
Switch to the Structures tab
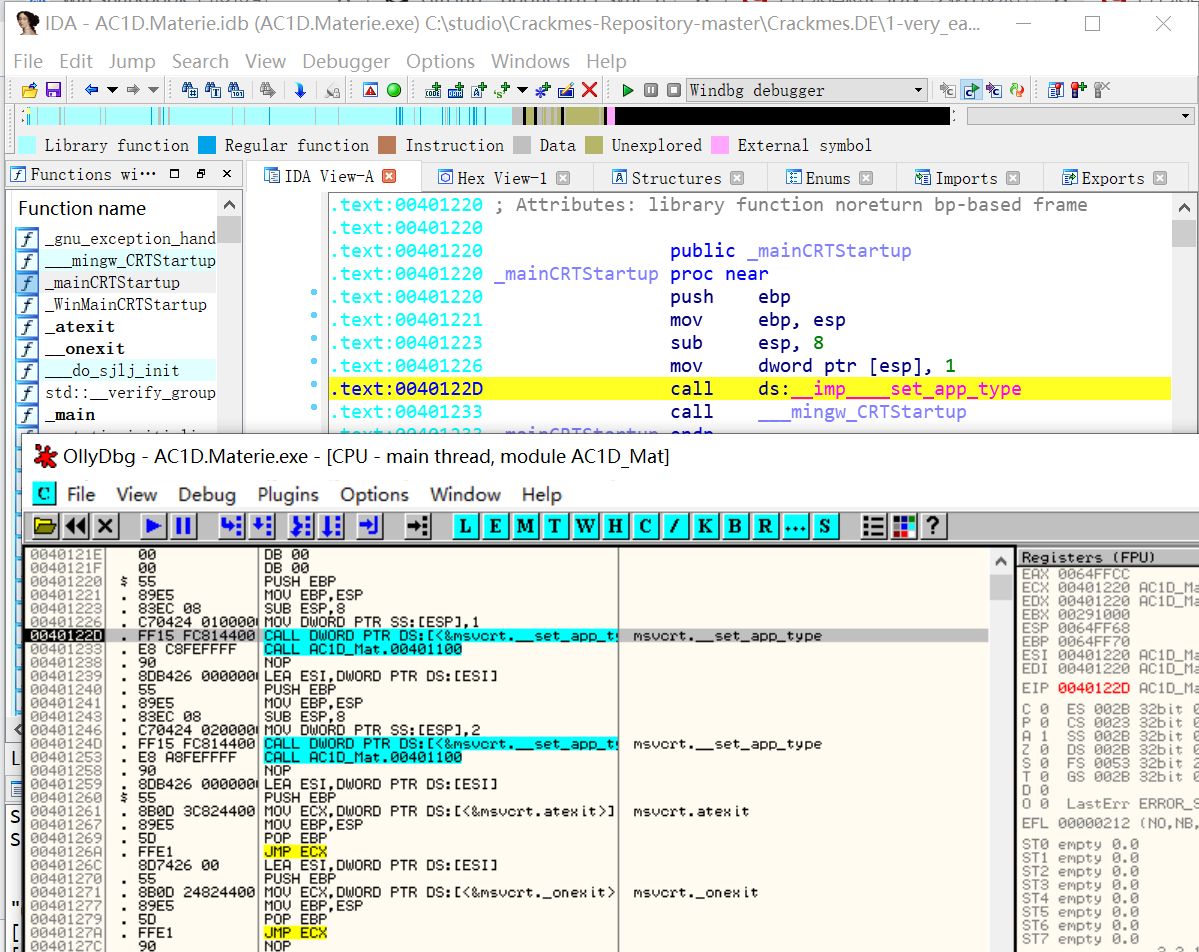(679, 177)
